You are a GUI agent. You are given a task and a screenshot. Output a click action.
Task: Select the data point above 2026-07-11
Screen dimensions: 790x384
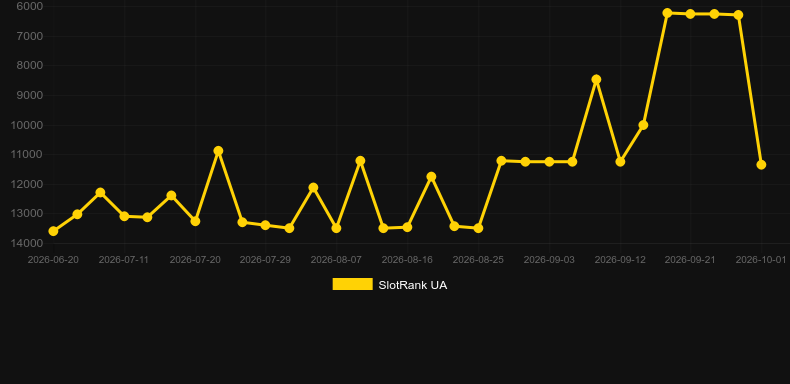(124, 216)
